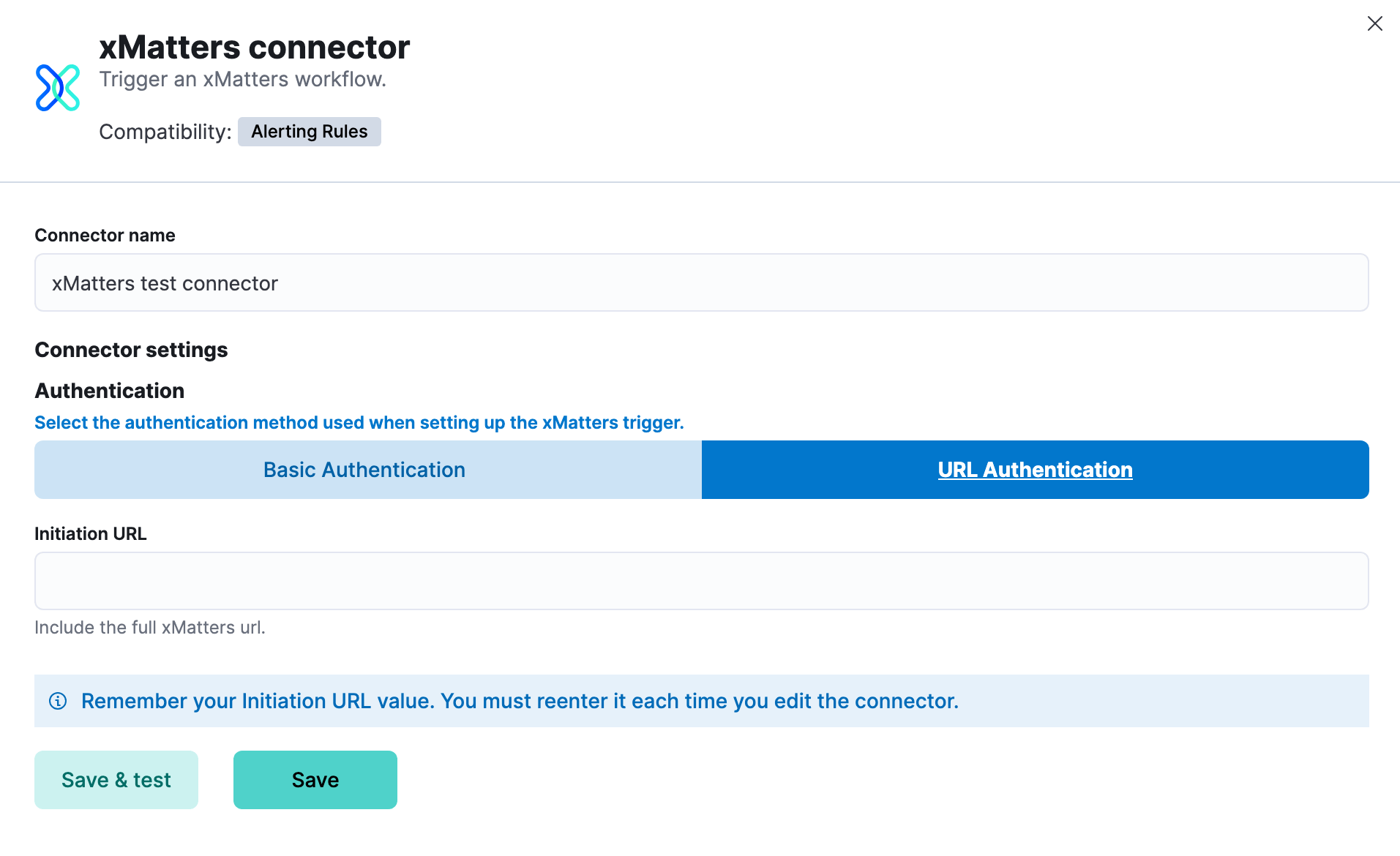The width and height of the screenshot is (1400, 856).
Task: Click the Trigger an xMatters workflow subtitle
Action: 243,79
